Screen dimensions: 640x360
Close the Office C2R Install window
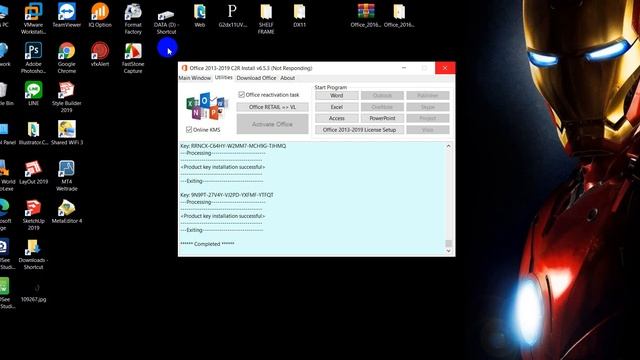[445, 68]
